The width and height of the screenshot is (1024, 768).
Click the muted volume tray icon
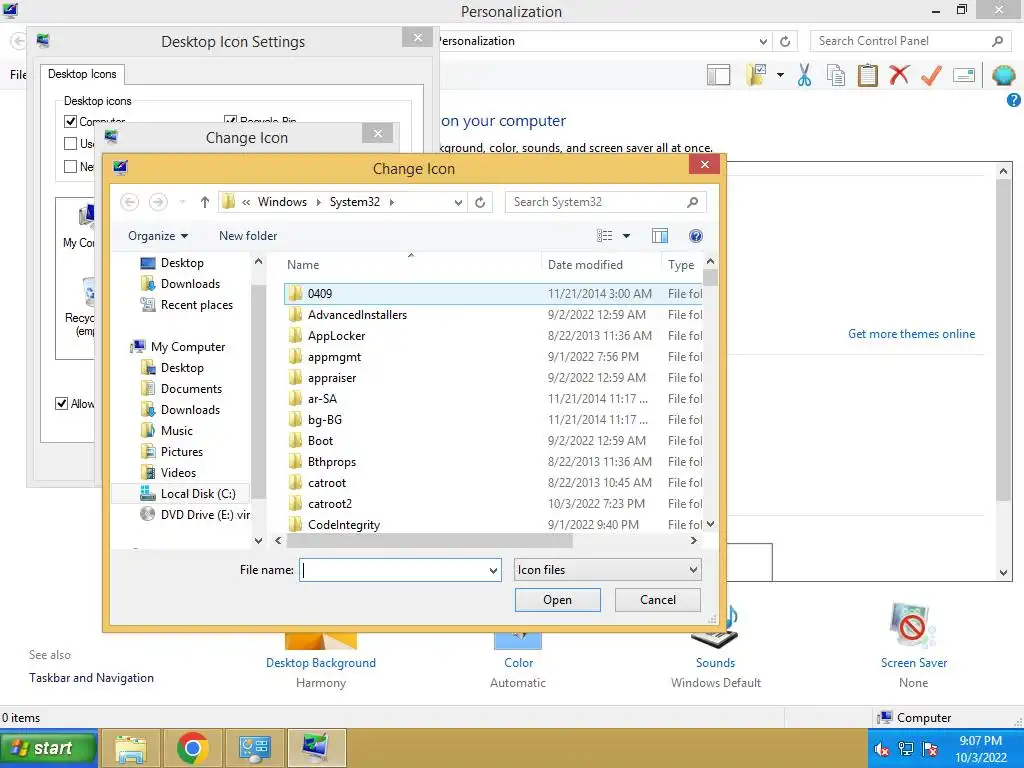coord(881,749)
